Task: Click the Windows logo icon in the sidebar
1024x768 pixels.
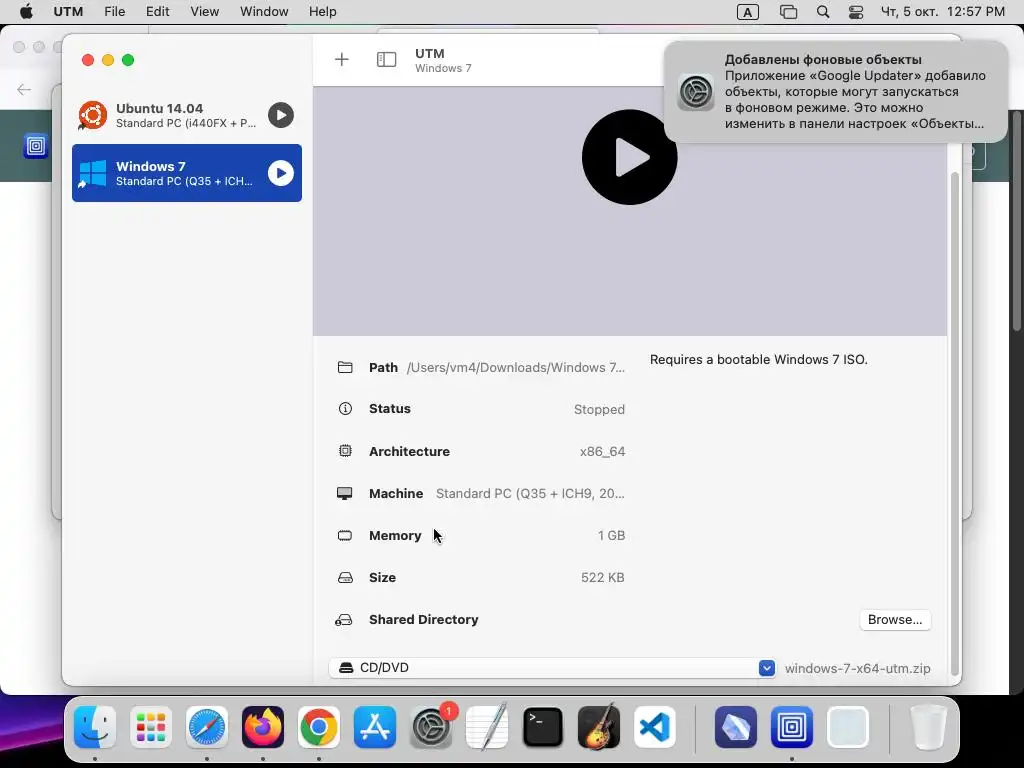Action: click(93, 174)
